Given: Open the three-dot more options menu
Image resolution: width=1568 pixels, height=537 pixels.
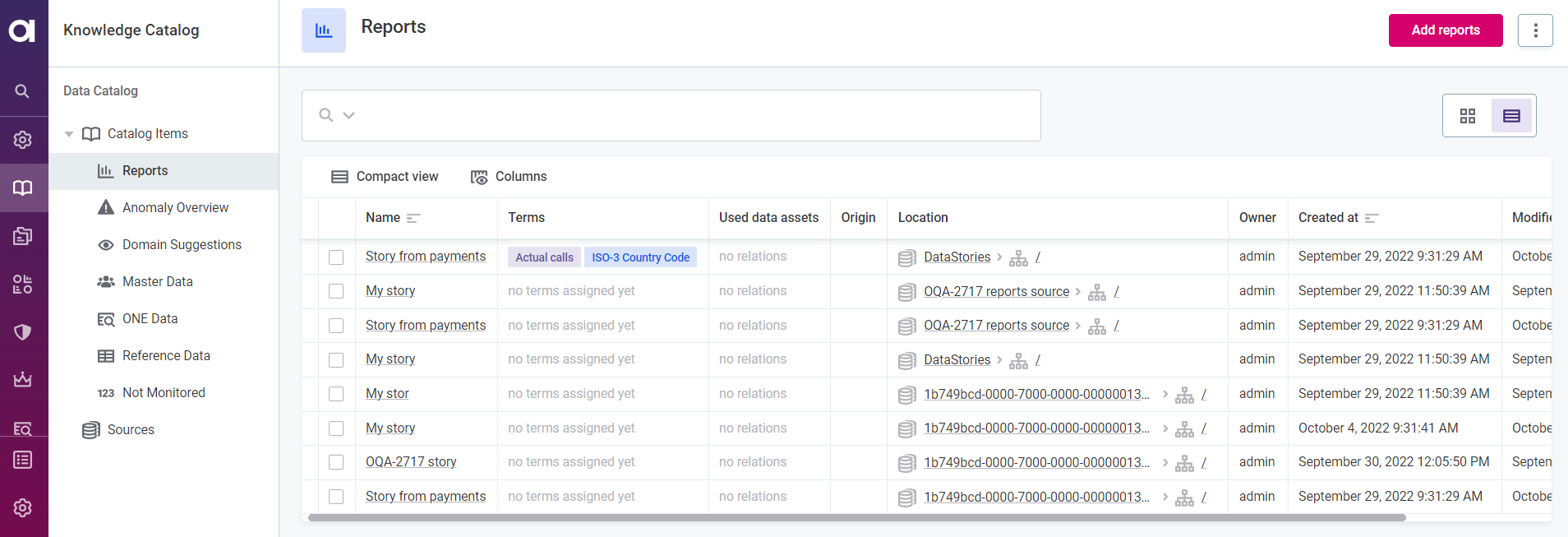Looking at the screenshot, I should pyautogui.click(x=1534, y=30).
